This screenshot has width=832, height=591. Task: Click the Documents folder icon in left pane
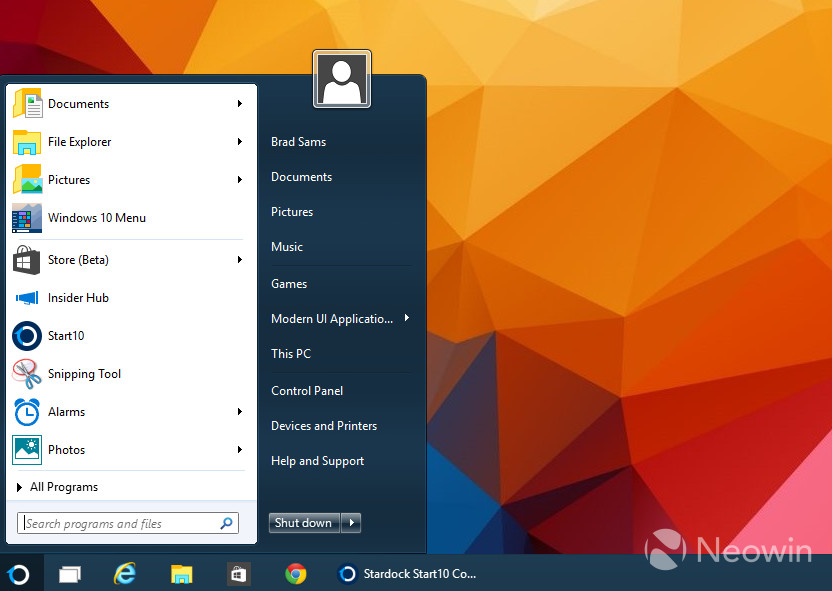[27, 103]
